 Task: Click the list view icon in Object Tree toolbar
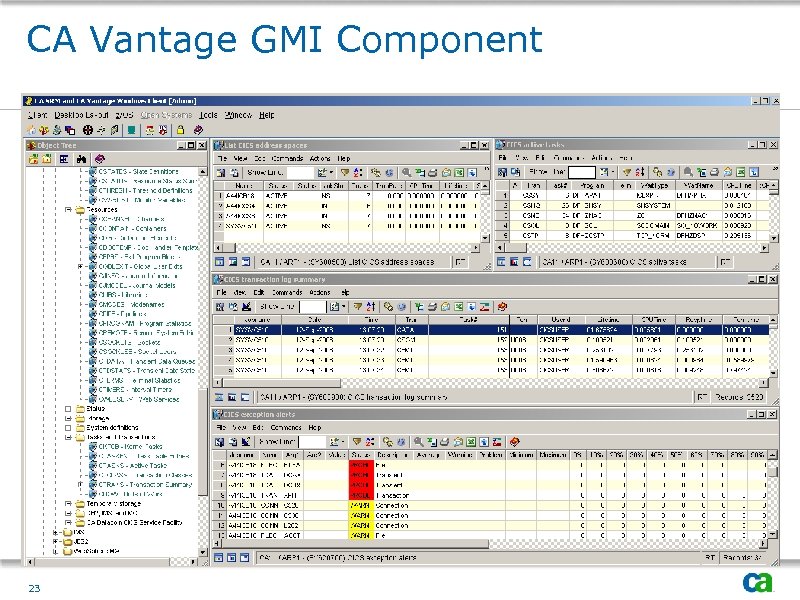64,159
